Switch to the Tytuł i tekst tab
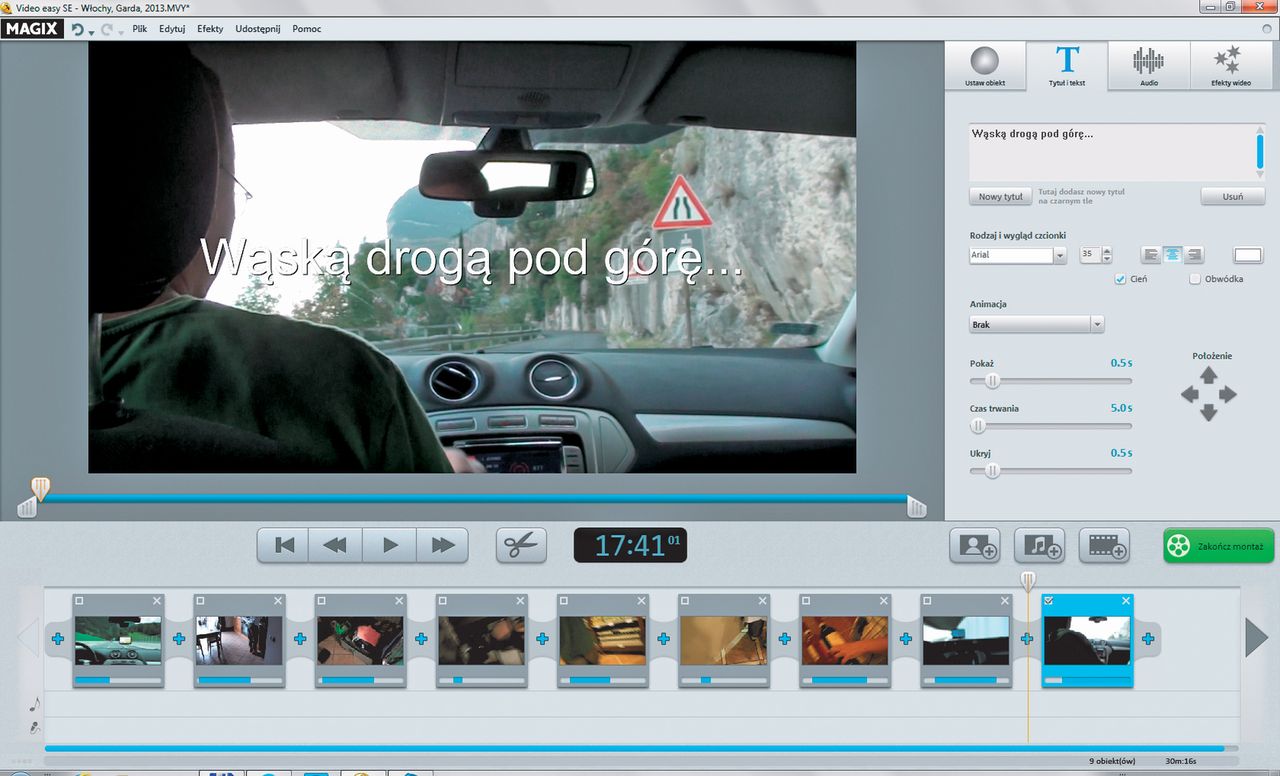Viewport: 1280px width, 776px height. point(1067,66)
